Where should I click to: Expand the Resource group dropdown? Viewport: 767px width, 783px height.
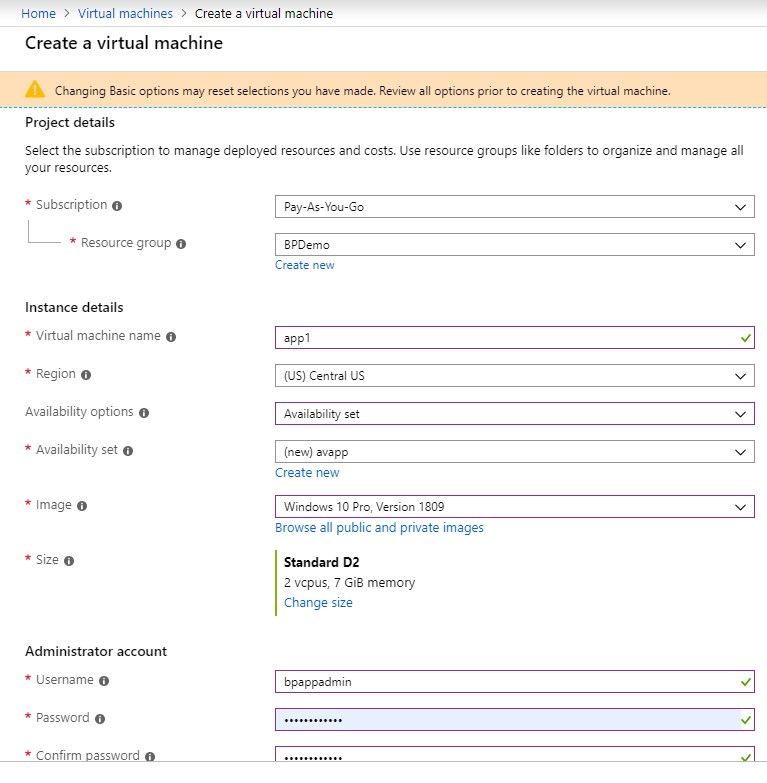click(514, 245)
